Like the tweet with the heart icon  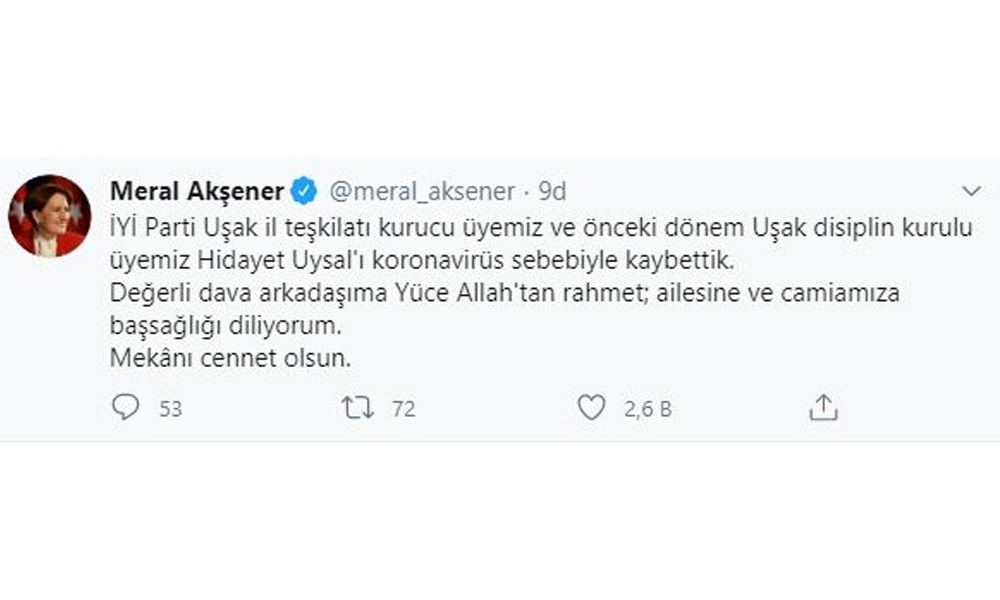(591, 407)
